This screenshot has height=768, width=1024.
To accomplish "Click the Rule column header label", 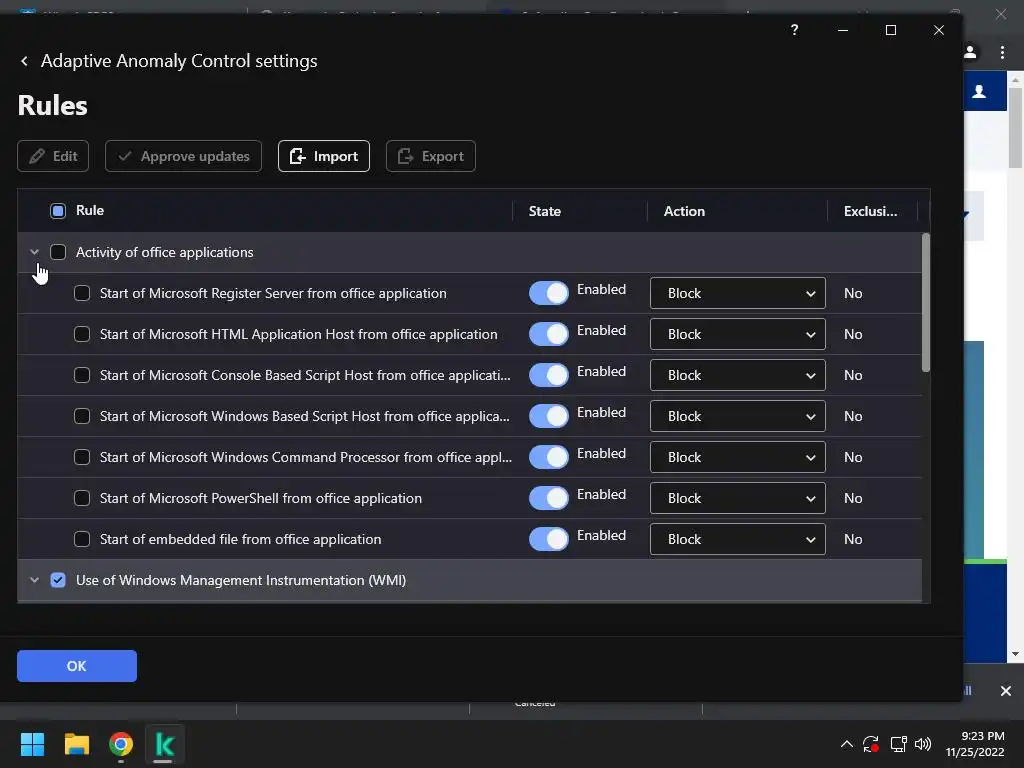I will pos(89,210).
